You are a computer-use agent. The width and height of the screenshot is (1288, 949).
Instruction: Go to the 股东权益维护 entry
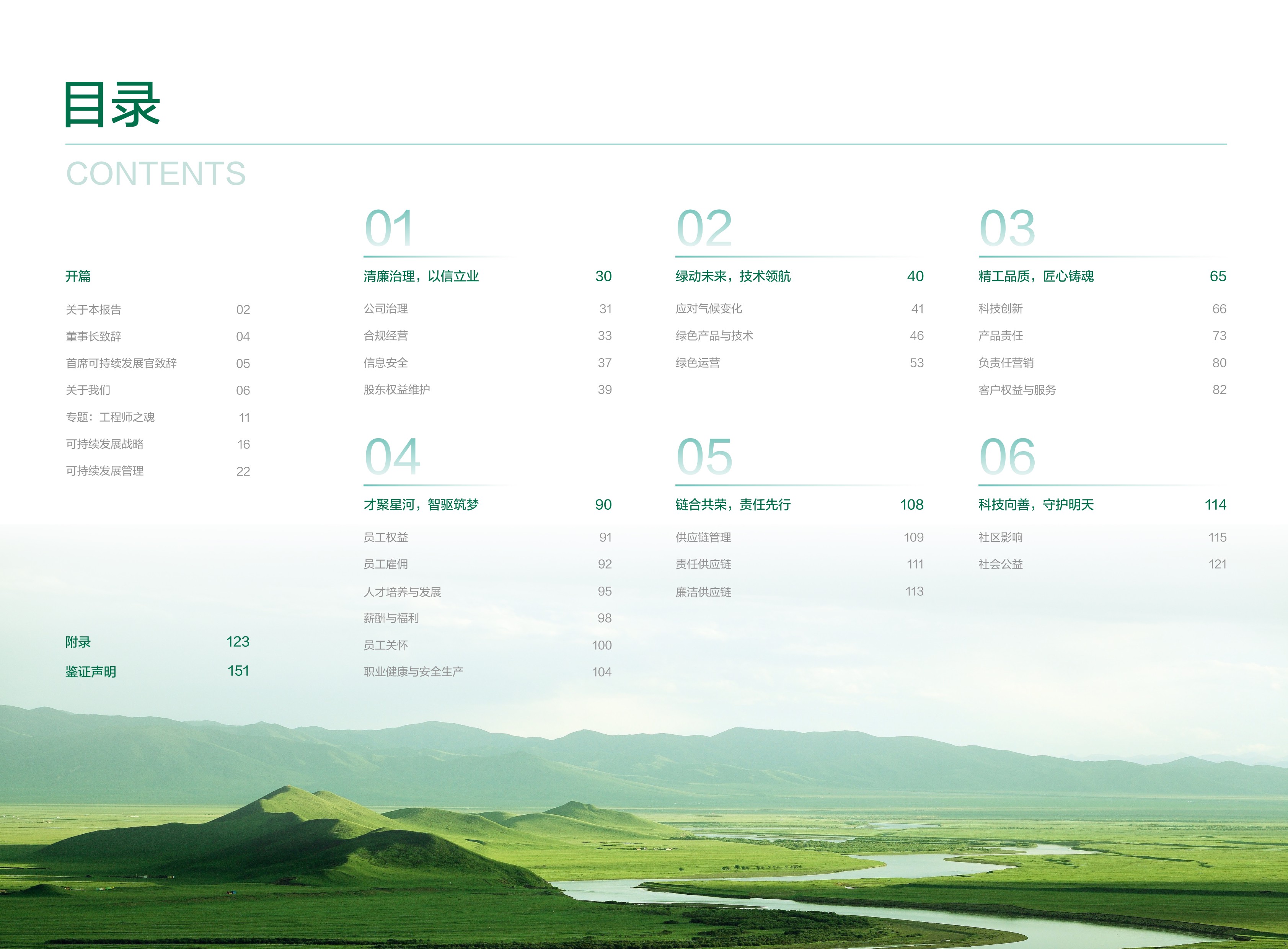[x=396, y=390]
